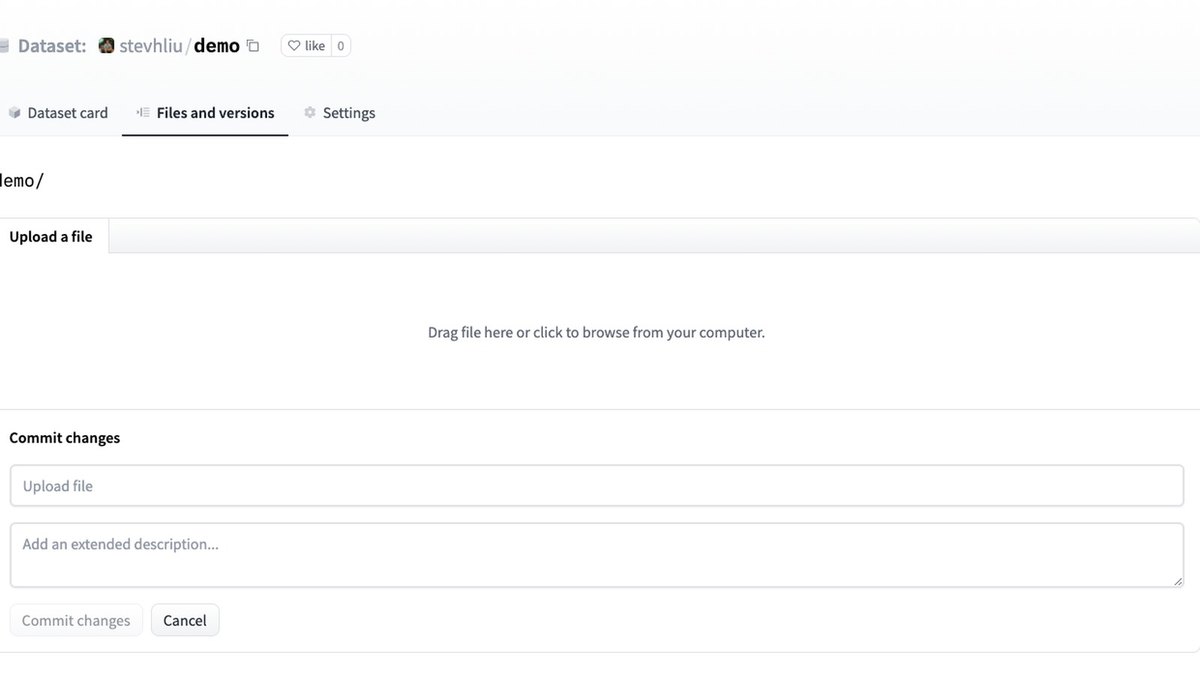Click the Commit changes heading
This screenshot has width=1200, height=675.
pos(65,438)
